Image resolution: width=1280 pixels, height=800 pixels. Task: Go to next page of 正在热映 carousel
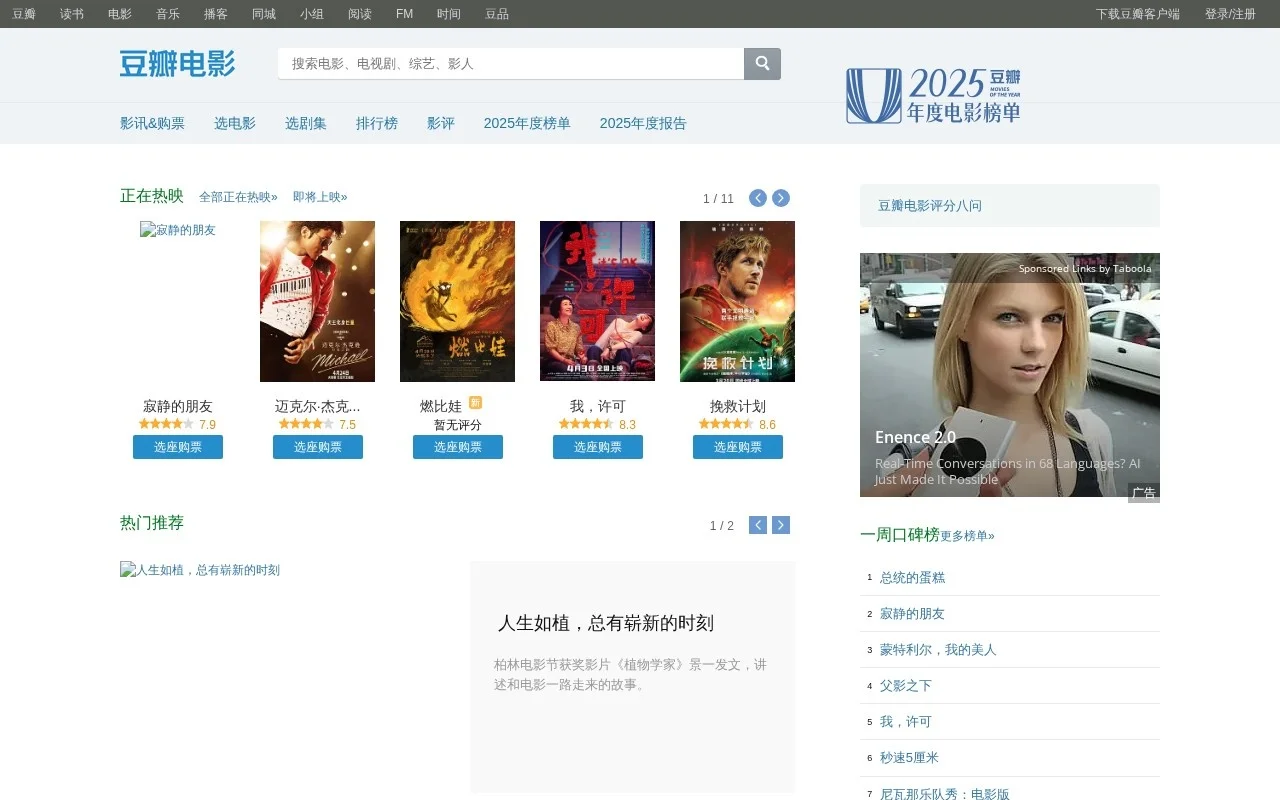coord(780,198)
